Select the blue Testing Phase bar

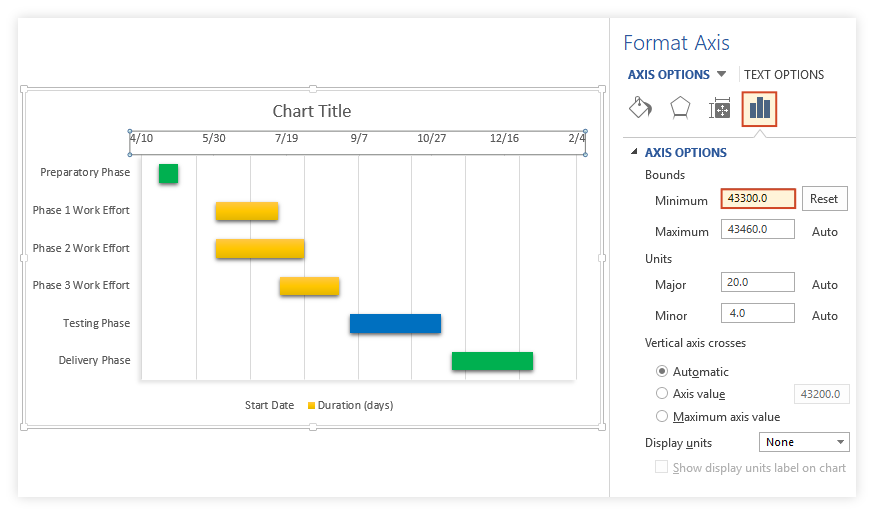395,323
